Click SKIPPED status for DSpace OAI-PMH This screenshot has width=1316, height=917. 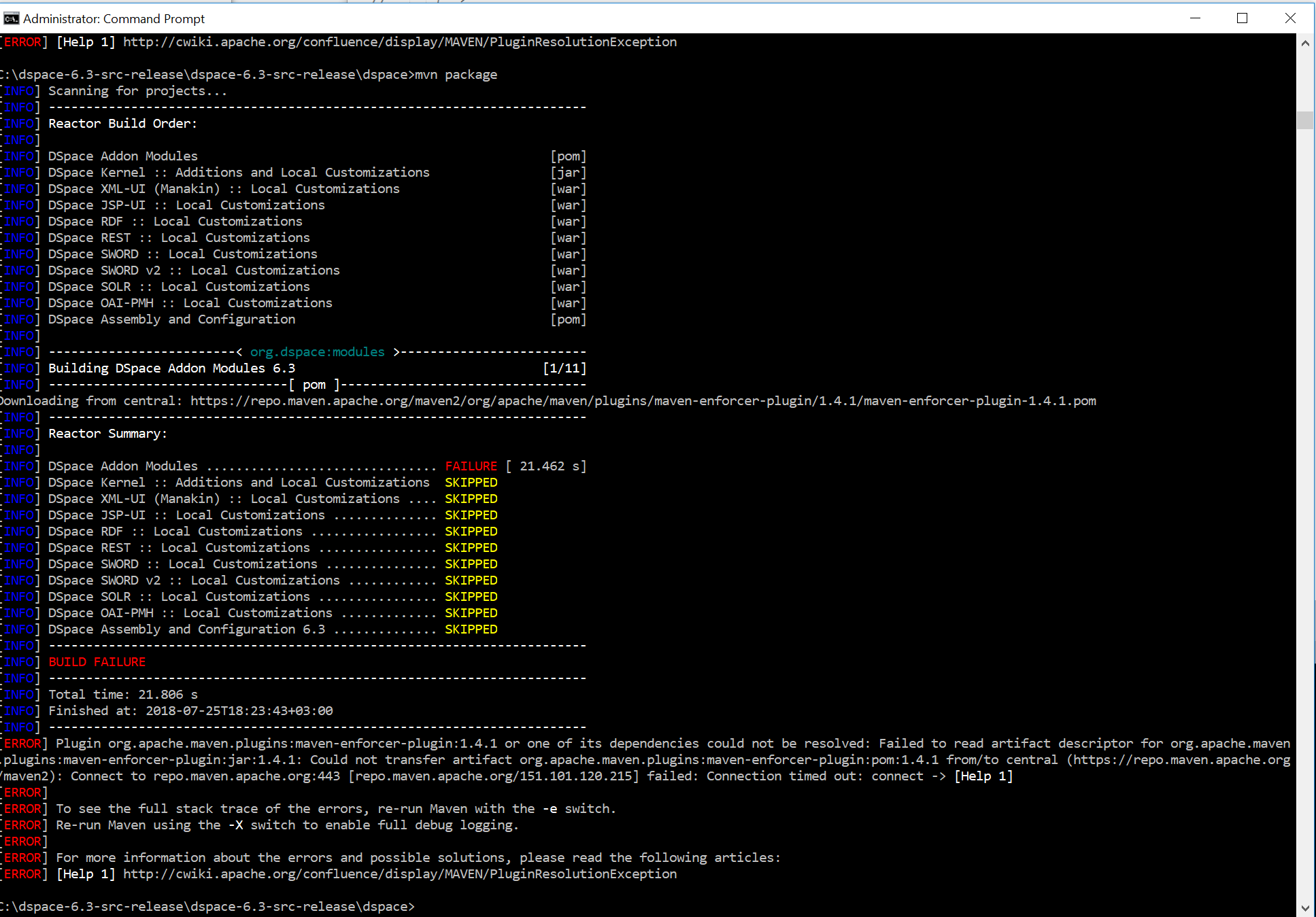471,613
